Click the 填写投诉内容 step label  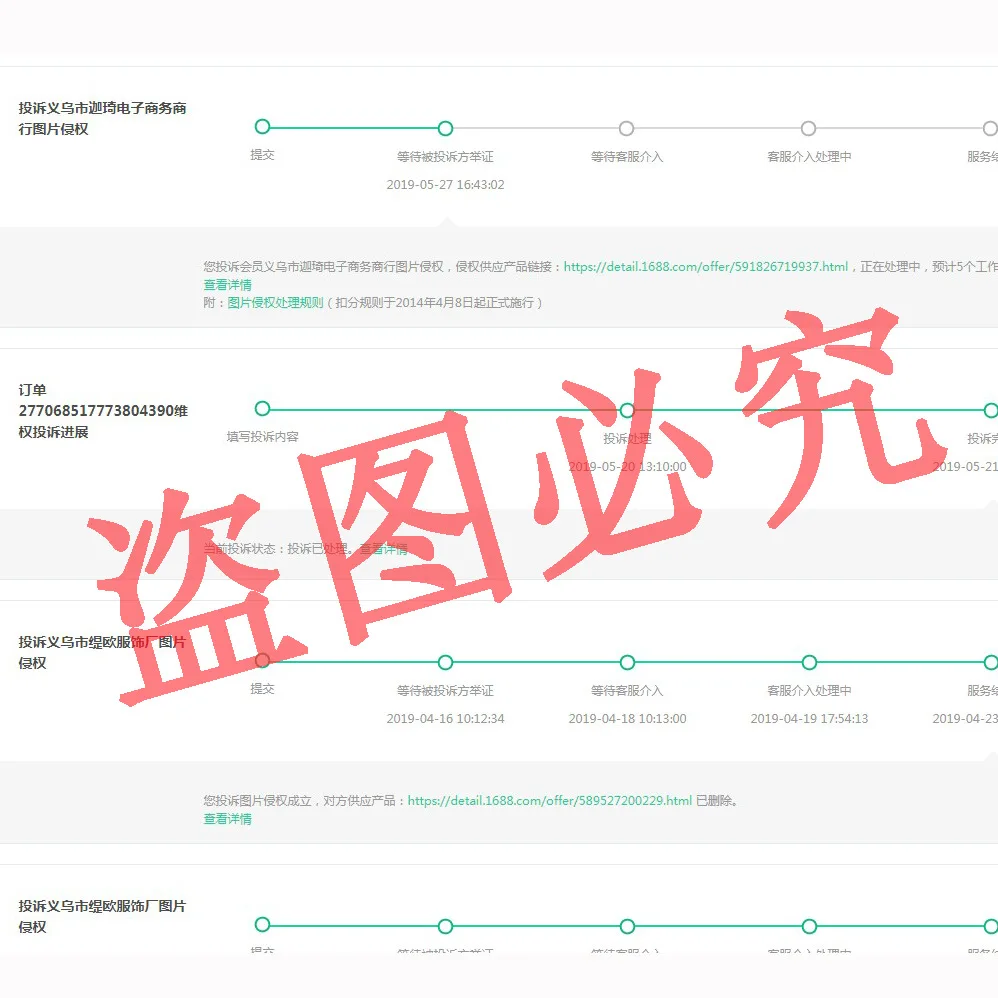262,437
